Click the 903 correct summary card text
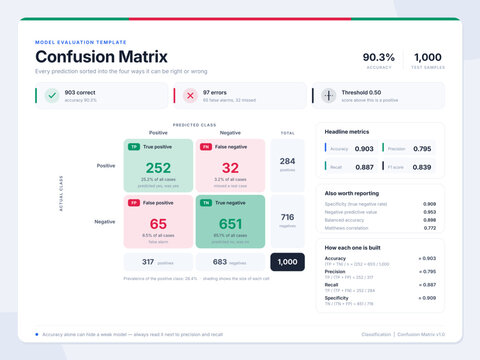The width and height of the screenshot is (480, 360). [x=80, y=92]
